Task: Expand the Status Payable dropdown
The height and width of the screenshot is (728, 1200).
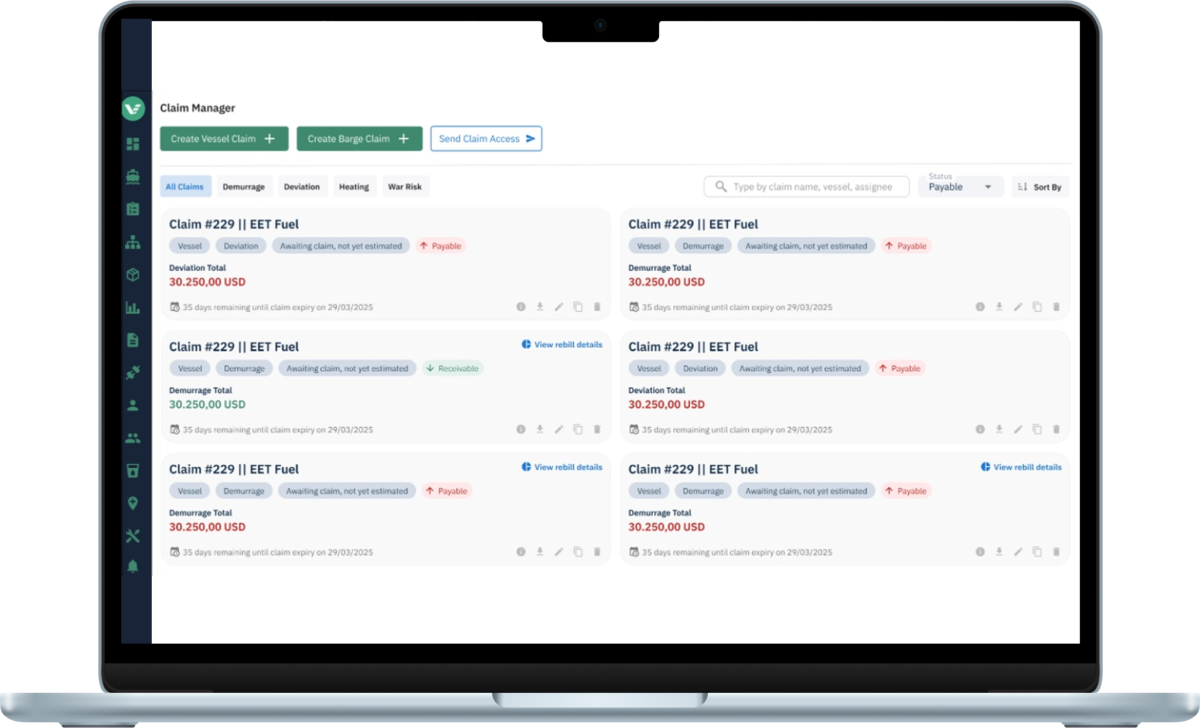Action: click(961, 186)
